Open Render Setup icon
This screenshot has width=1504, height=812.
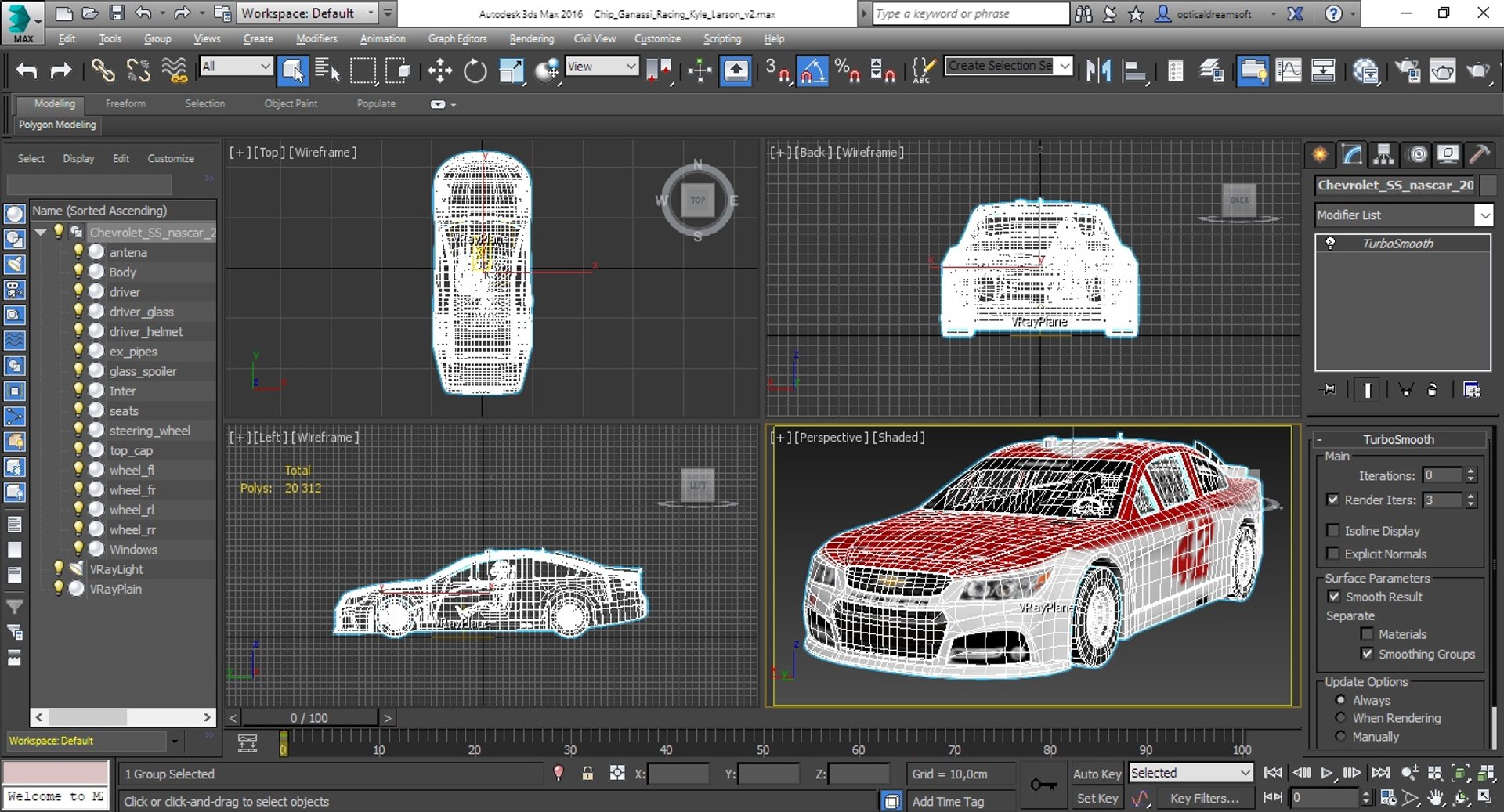[1408, 70]
